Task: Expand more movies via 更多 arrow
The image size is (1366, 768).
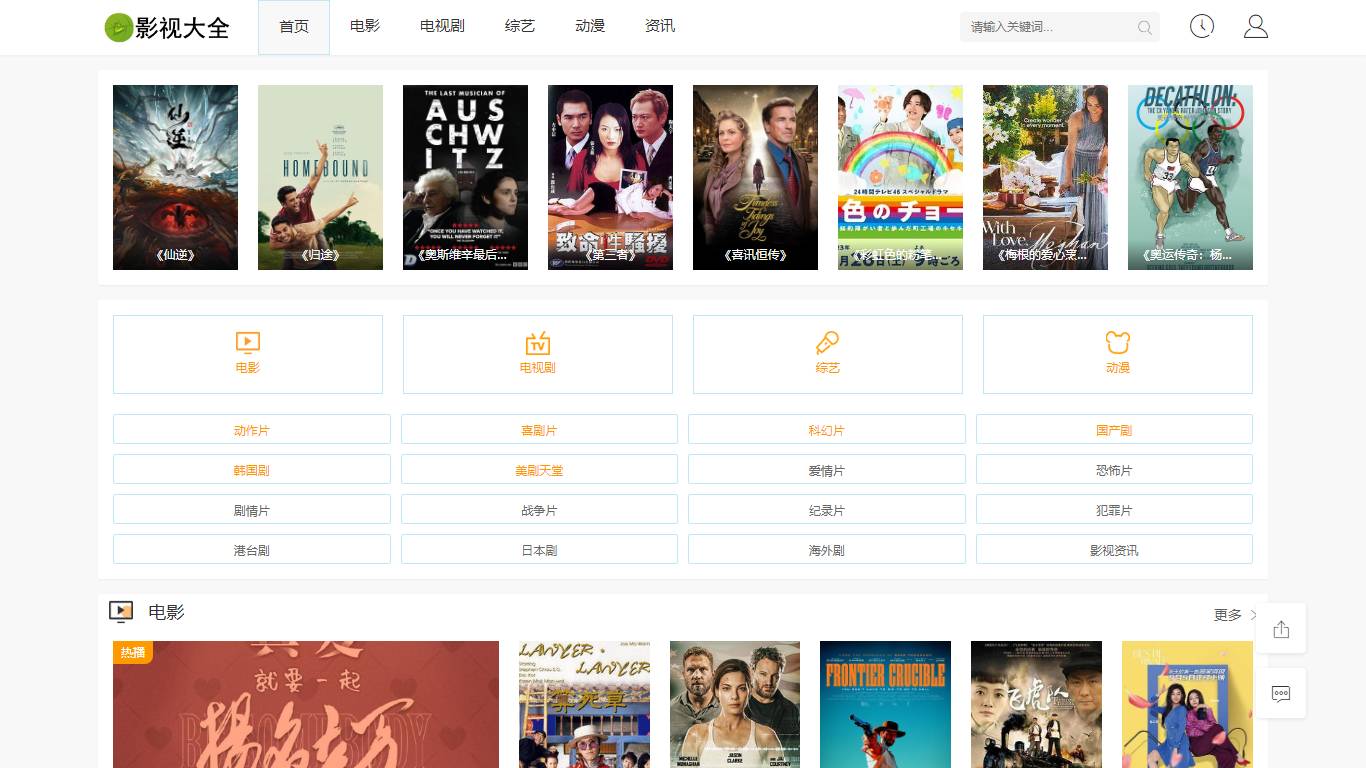Action: click(1235, 615)
